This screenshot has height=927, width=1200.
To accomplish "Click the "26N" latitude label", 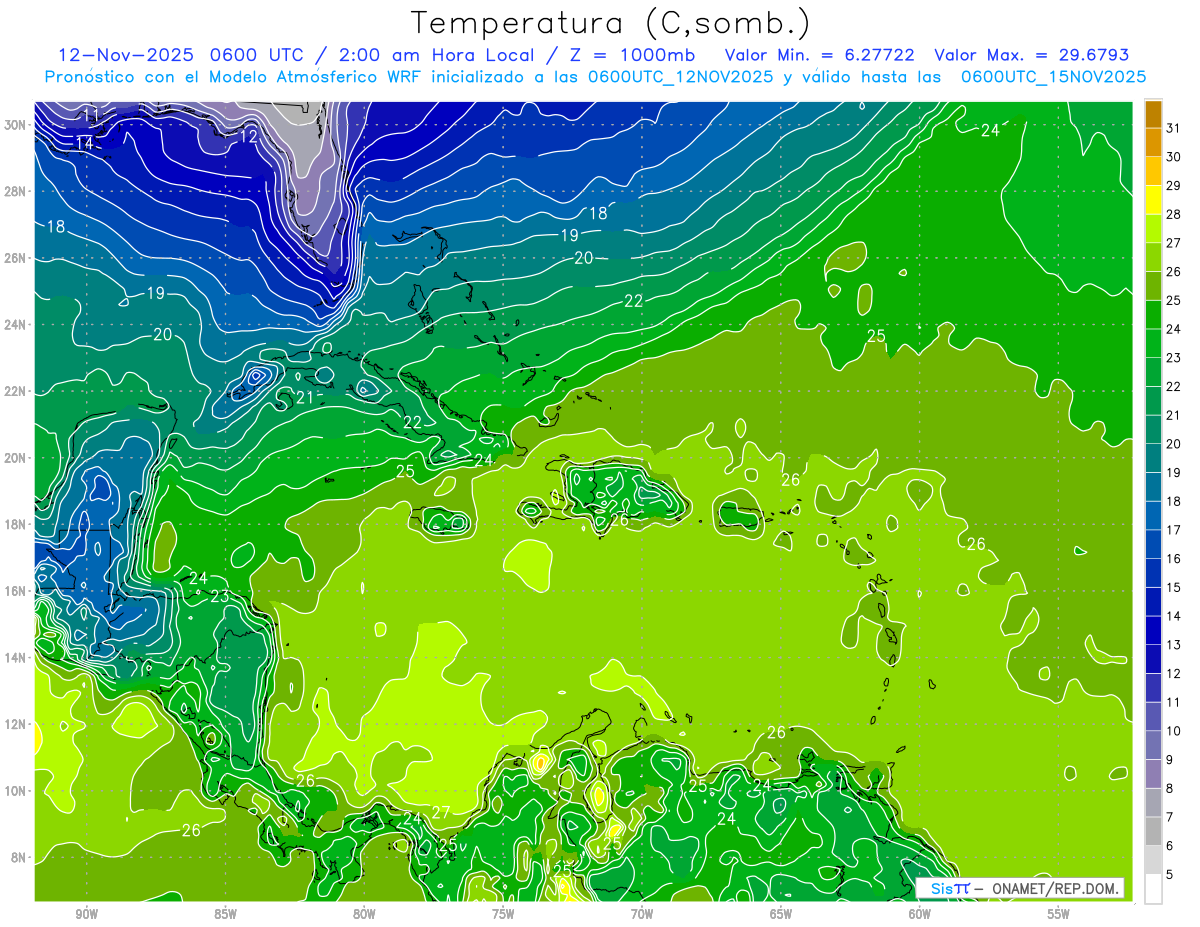I will [16, 258].
